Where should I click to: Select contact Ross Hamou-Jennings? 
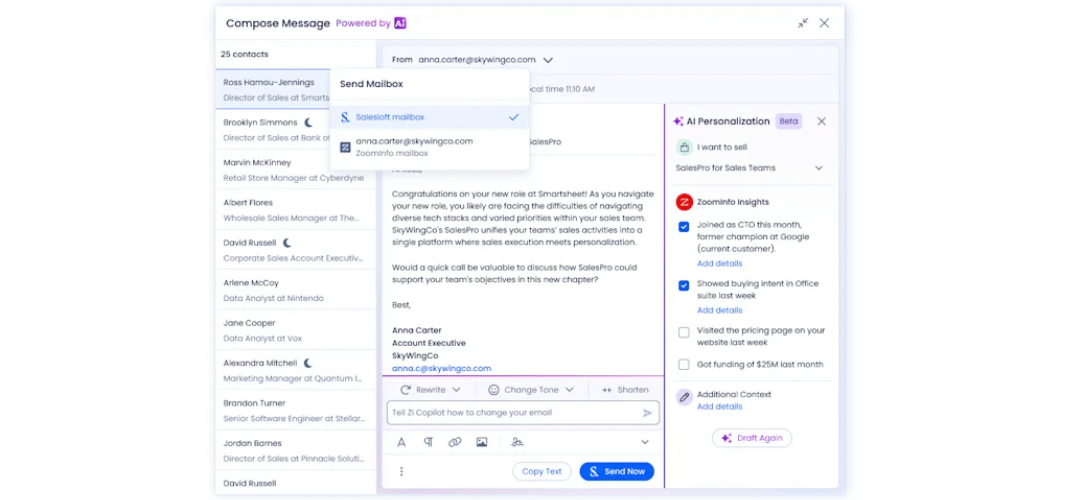(x=295, y=90)
